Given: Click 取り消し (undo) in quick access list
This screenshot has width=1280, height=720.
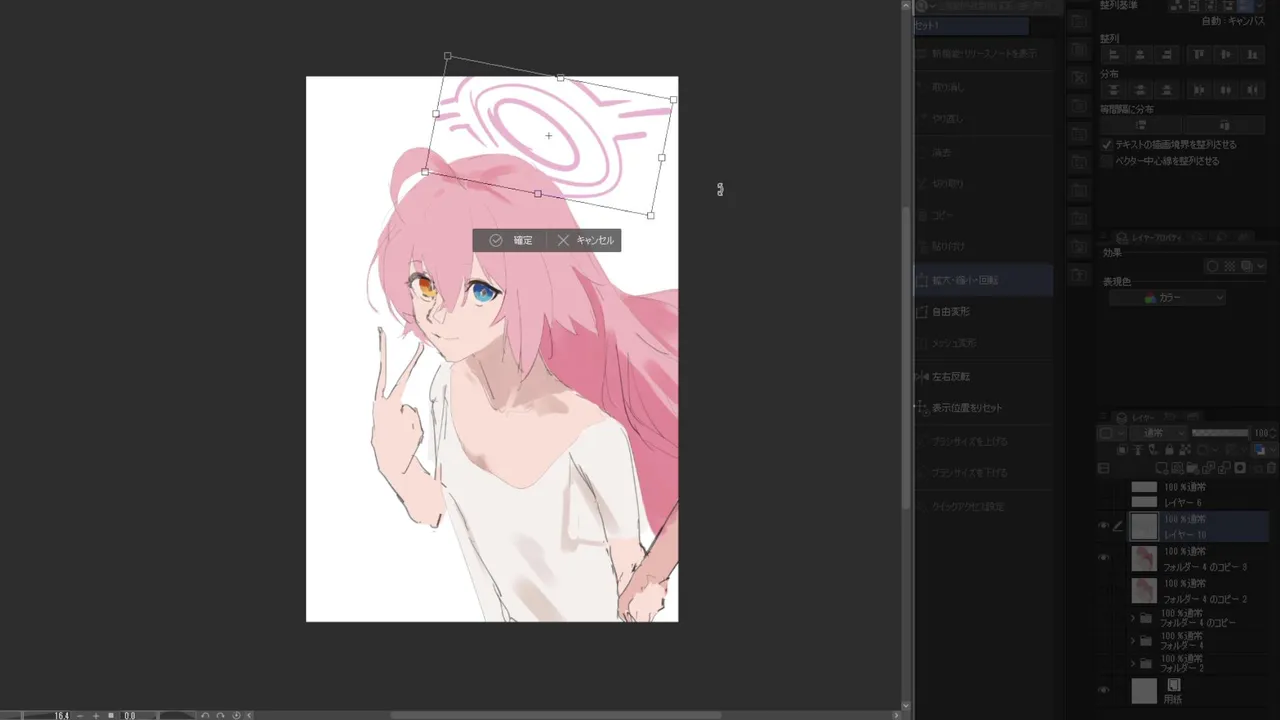Looking at the screenshot, I should coord(948,87).
